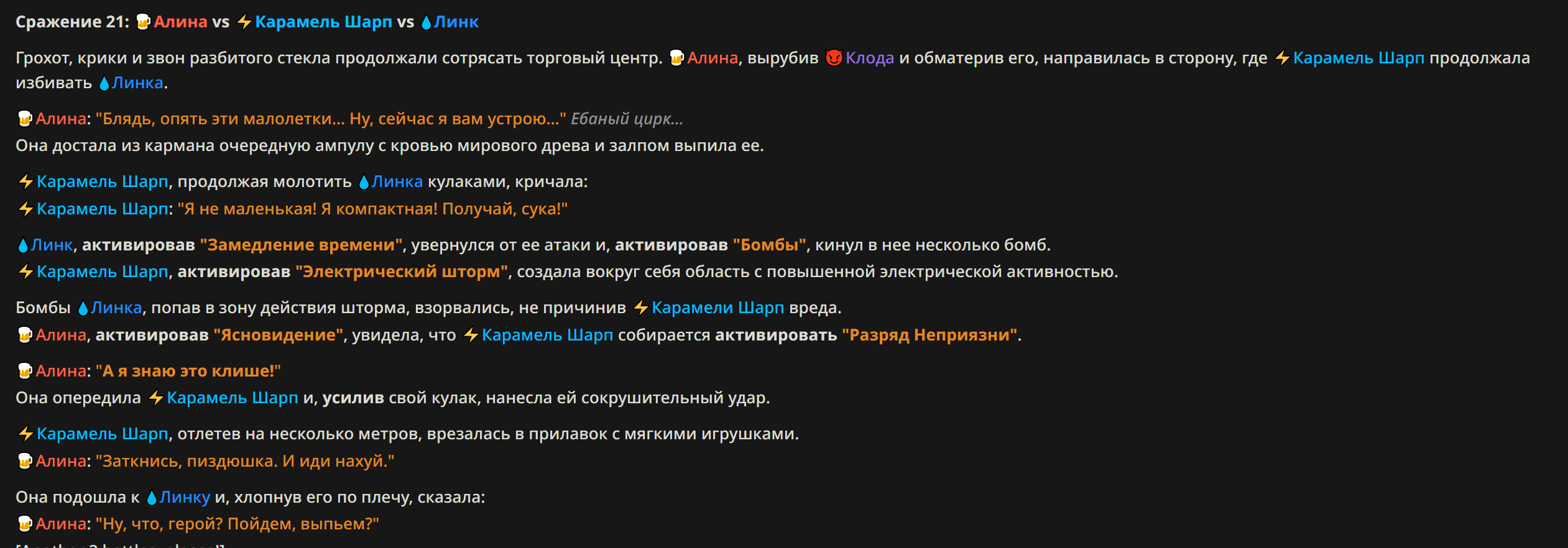Viewport: 1568px width, 548px height.
Task: Click lightning icon before "Я не маленькая!" quote
Action: coord(25,209)
